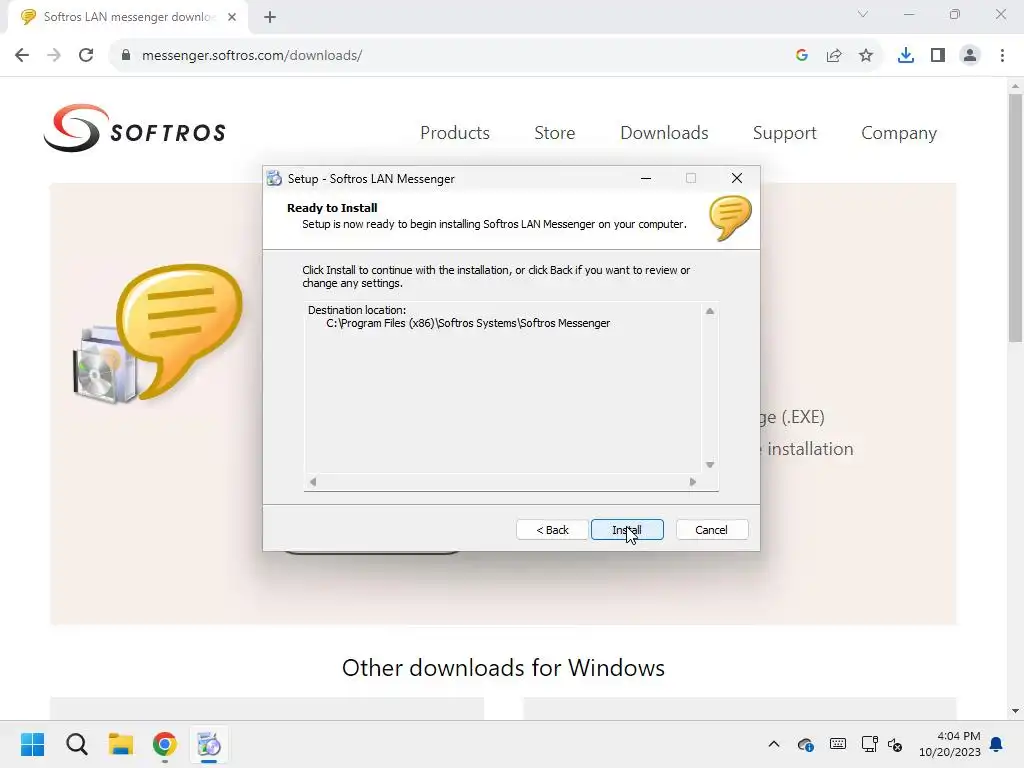Click the Google icon in address bar
The width and height of the screenshot is (1024, 768).
coord(802,56)
